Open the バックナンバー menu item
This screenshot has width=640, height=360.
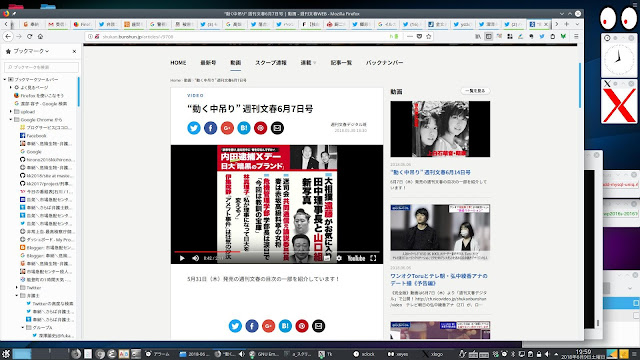coord(384,63)
